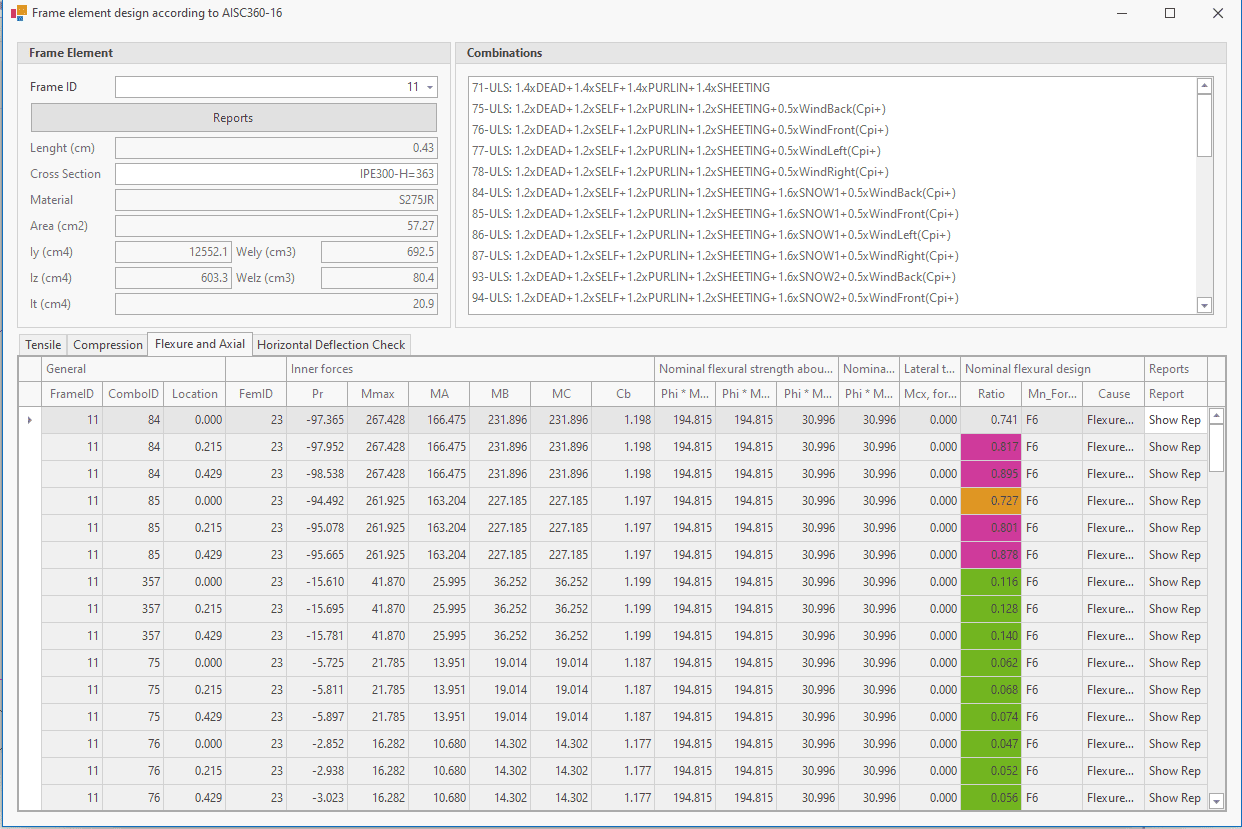Open the Horizontal Deflection Check tab
Image resolution: width=1242 pixels, height=829 pixels.
331,345
